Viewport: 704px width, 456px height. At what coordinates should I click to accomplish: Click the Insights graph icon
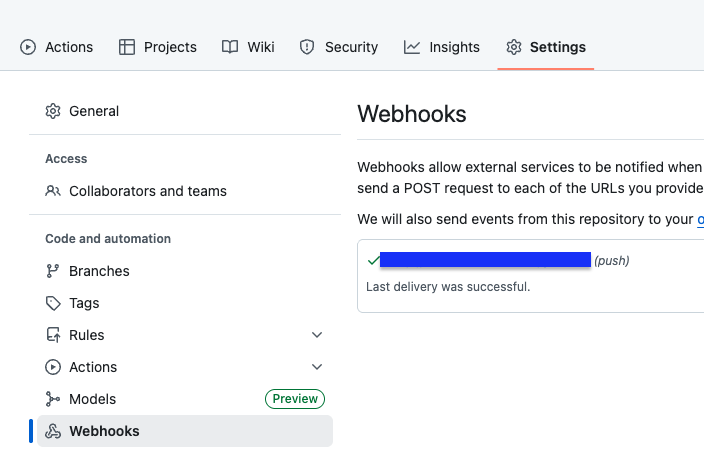tap(412, 47)
